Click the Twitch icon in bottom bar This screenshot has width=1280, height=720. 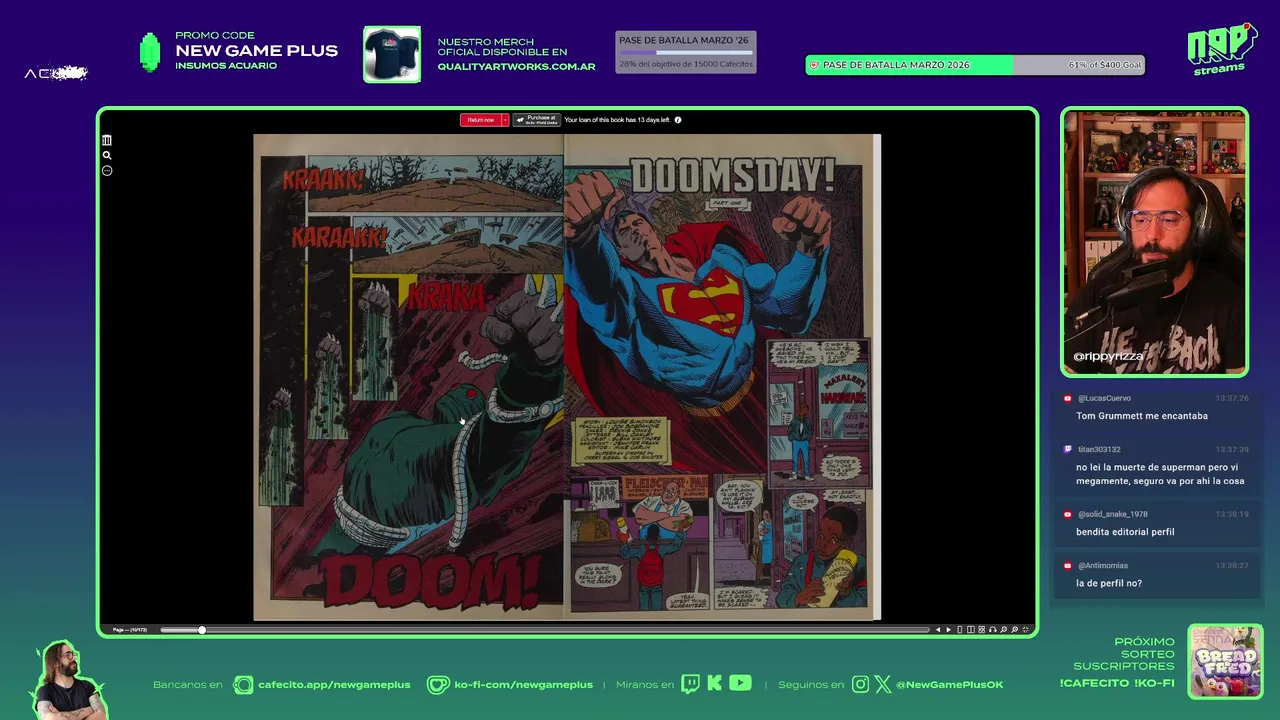690,684
